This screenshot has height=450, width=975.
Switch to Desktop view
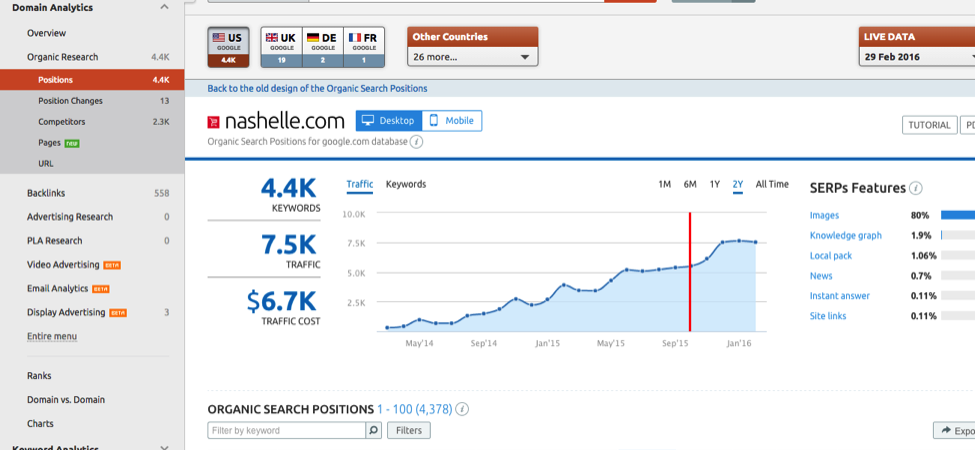coord(389,121)
